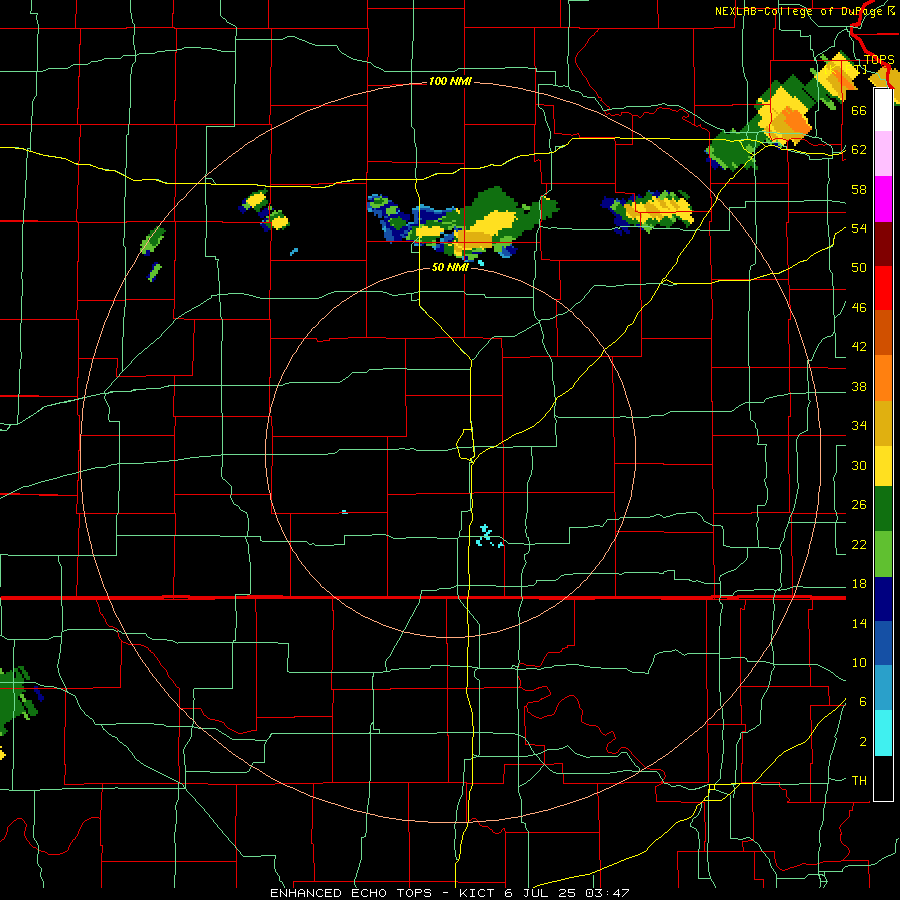This screenshot has width=900, height=900.
Task: Click the magenta legend swatch
Action: click(x=883, y=199)
